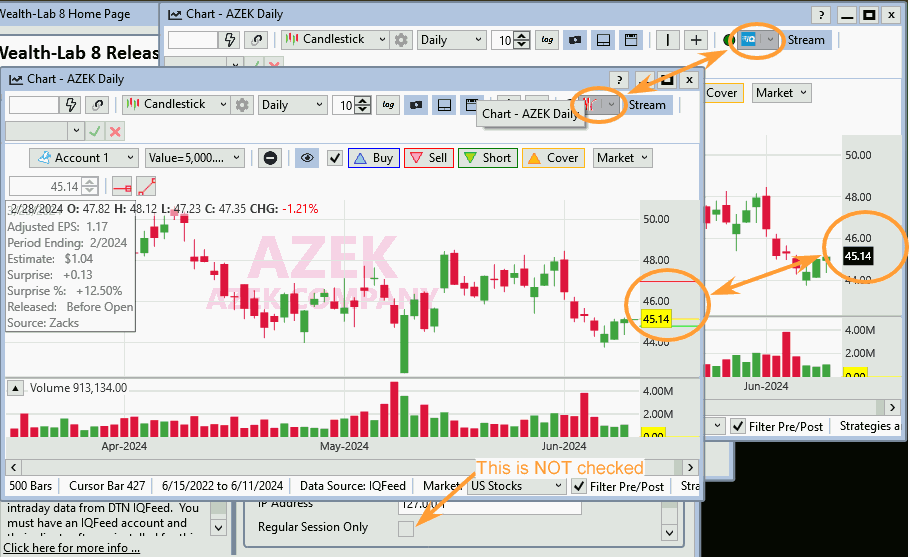Click the green checkmark accept icon
This screenshot has height=557, width=910.
[95, 132]
